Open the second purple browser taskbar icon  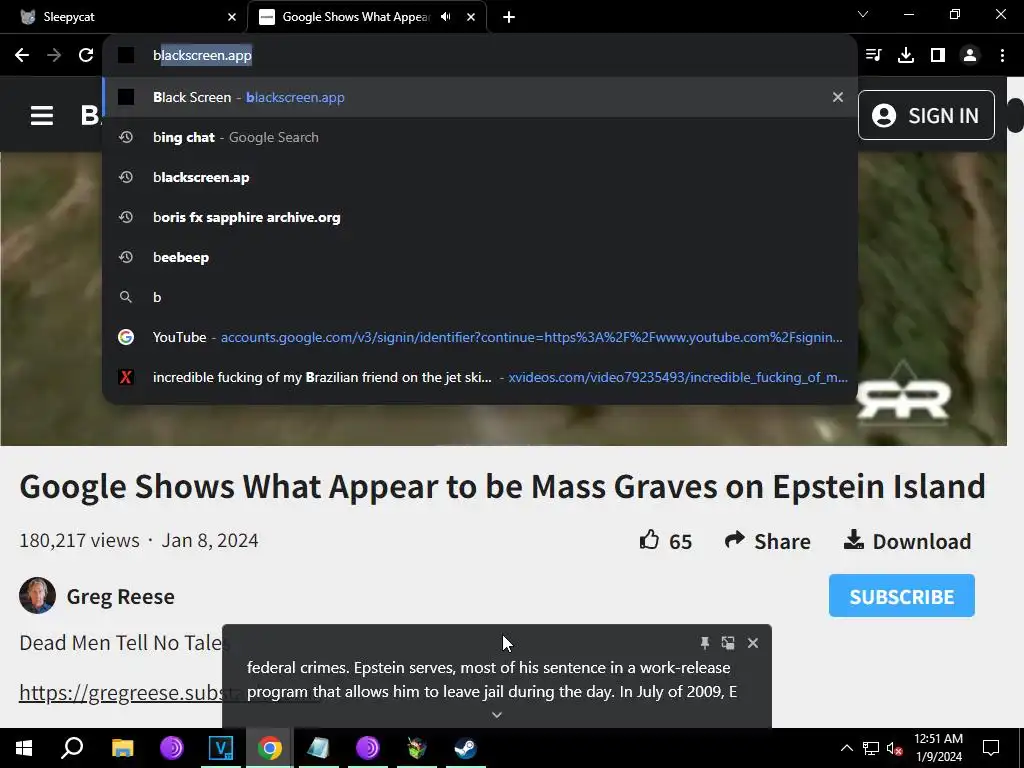[368, 748]
